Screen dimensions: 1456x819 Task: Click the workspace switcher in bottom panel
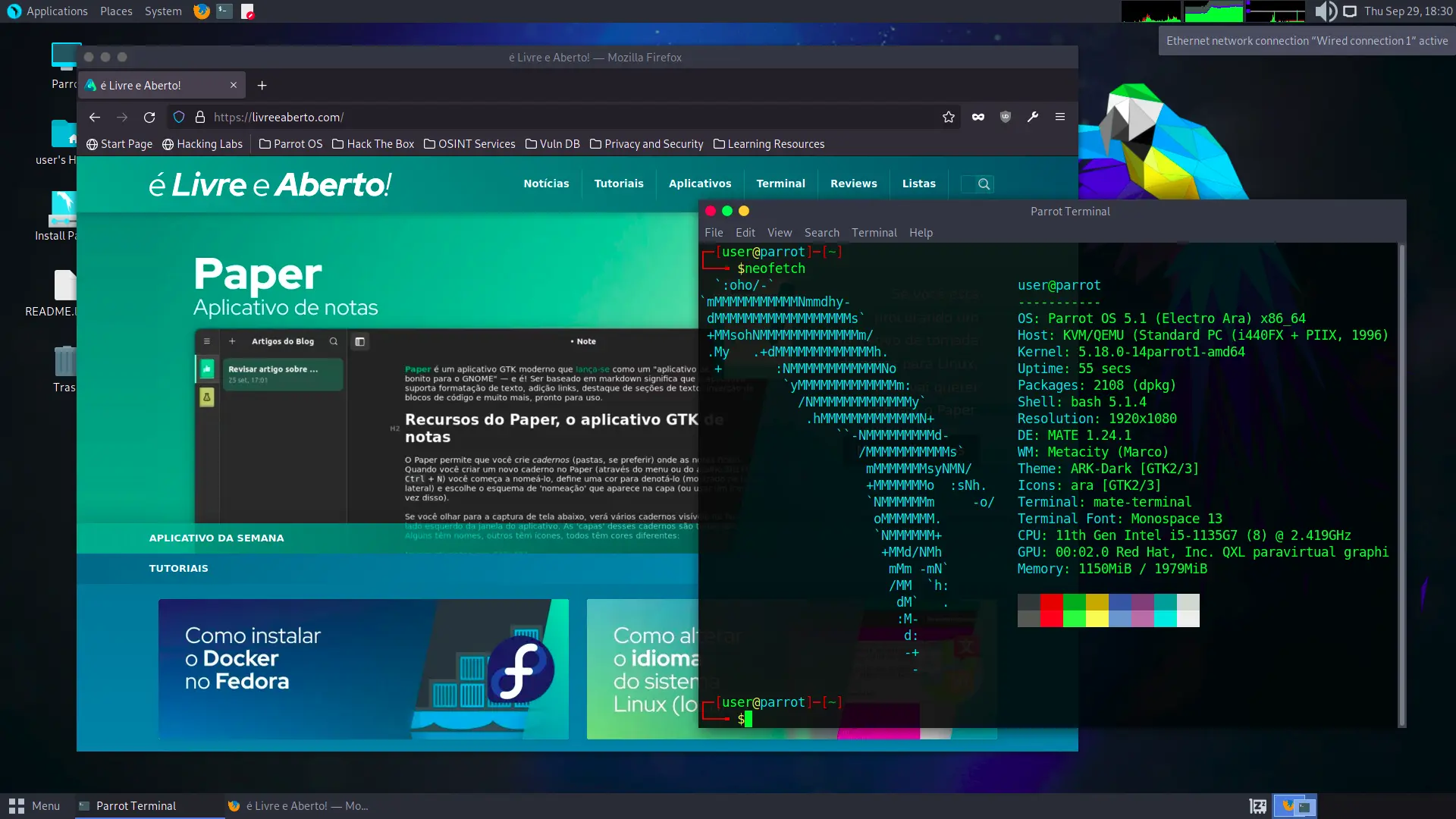pos(1295,806)
